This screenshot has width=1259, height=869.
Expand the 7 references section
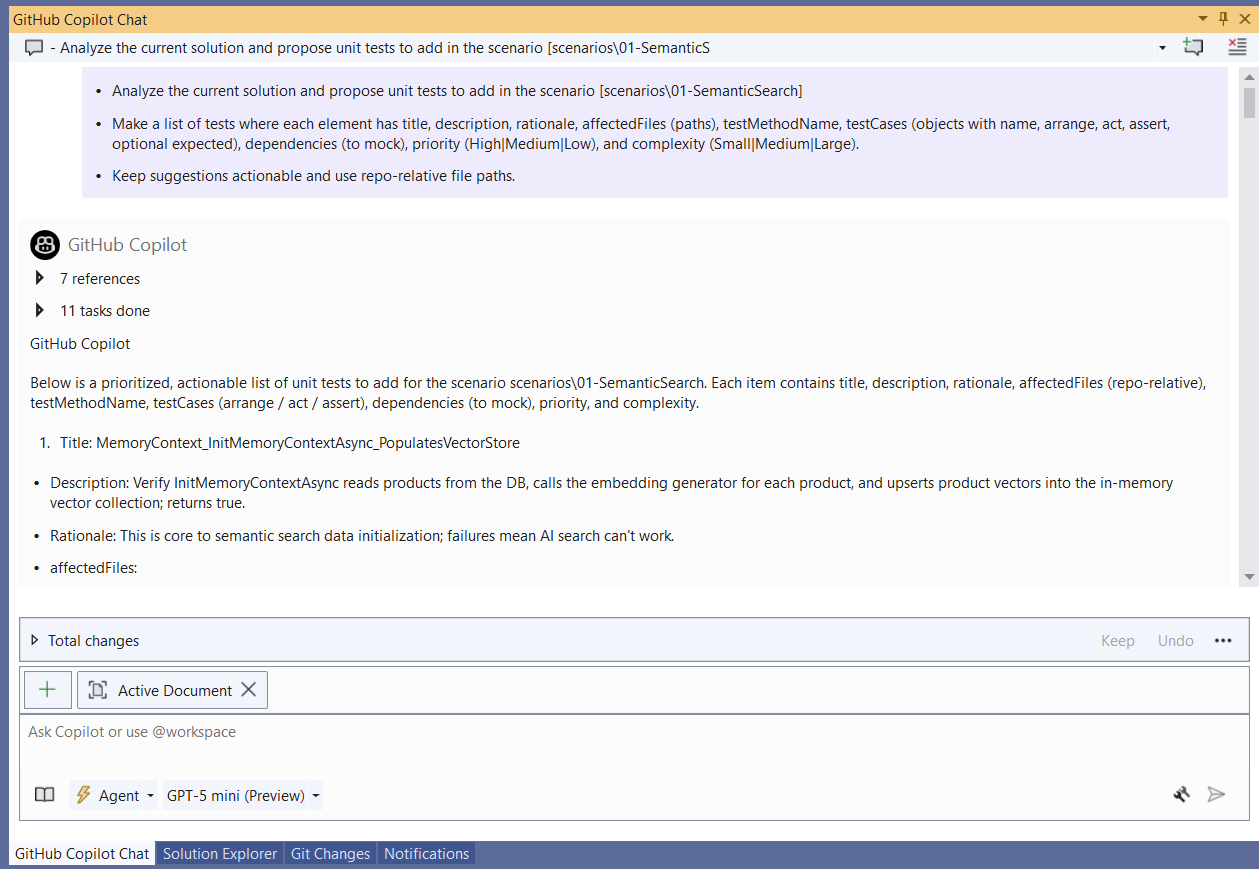[x=40, y=278]
